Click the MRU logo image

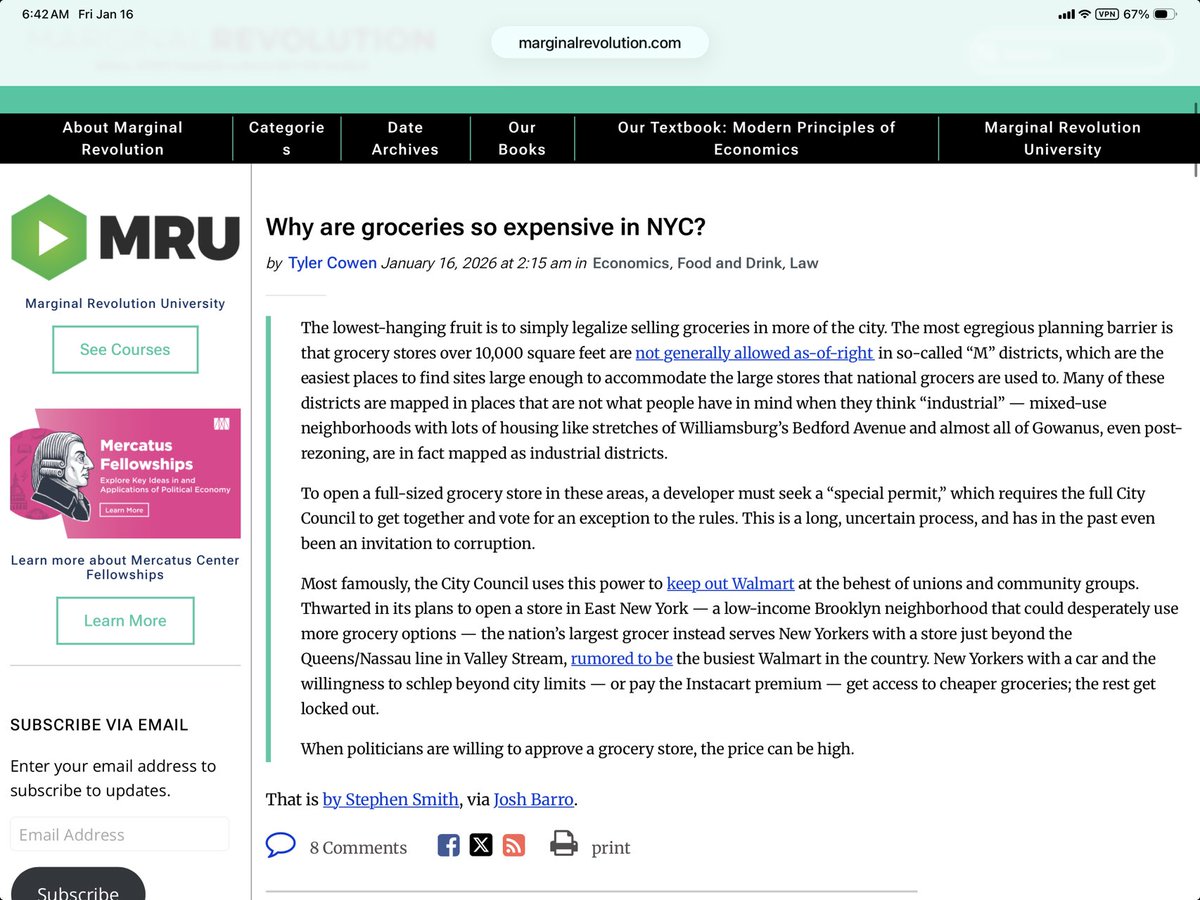tap(125, 237)
